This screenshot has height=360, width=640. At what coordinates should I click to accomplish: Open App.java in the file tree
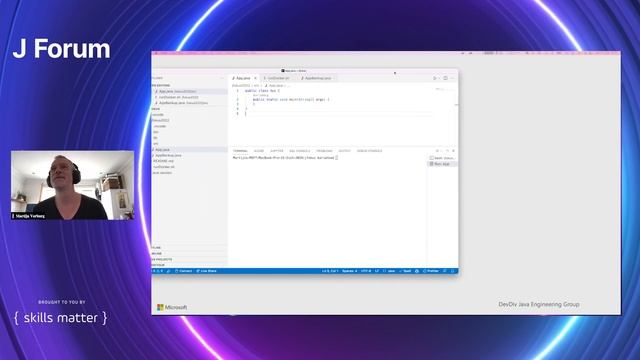pos(189,150)
